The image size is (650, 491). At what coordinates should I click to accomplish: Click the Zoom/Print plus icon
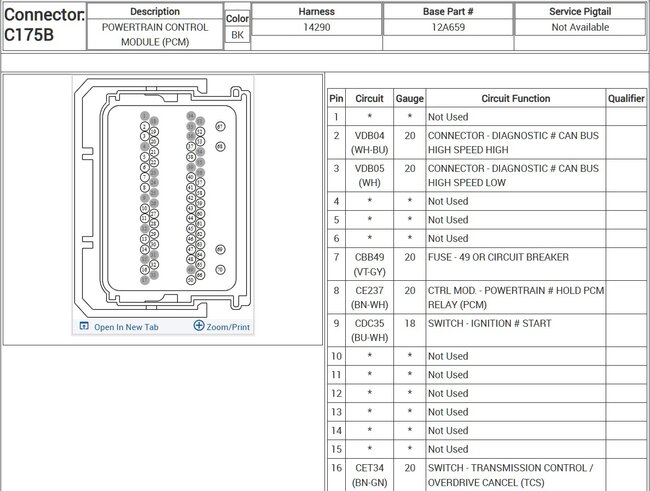point(199,326)
